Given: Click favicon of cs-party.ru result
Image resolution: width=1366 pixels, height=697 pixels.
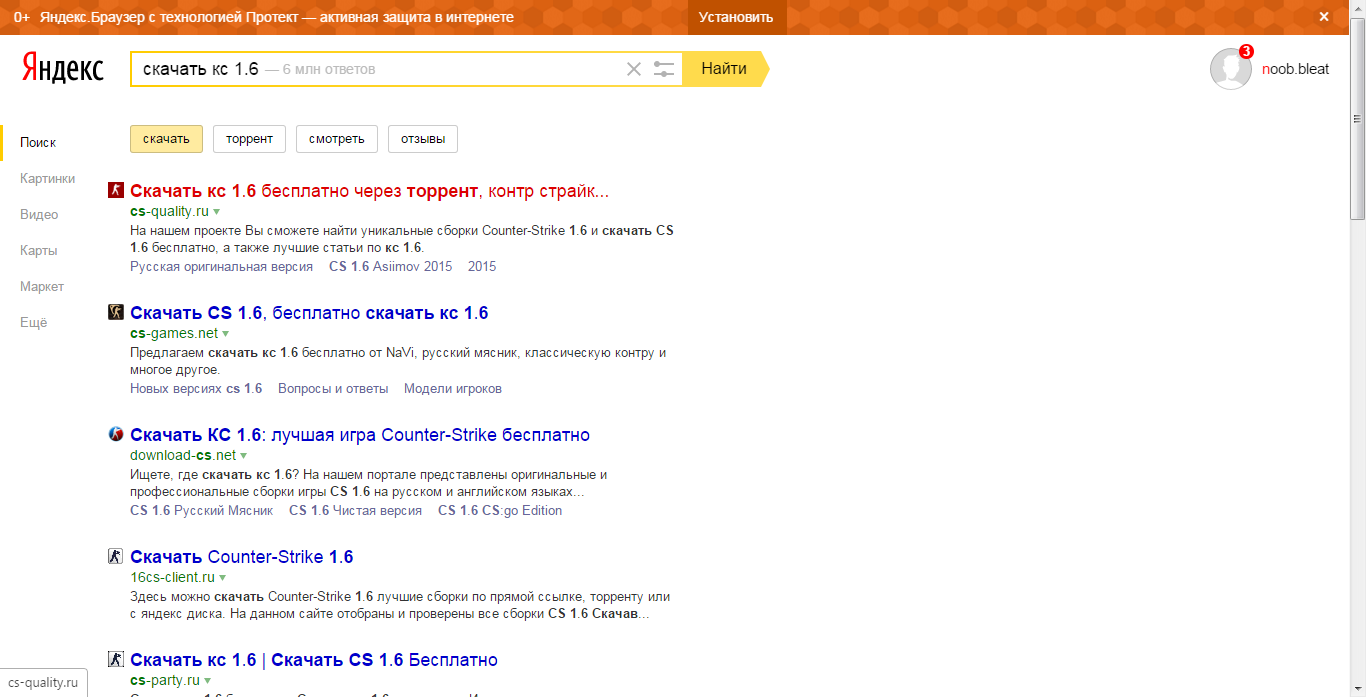Looking at the screenshot, I should pyautogui.click(x=115, y=659).
